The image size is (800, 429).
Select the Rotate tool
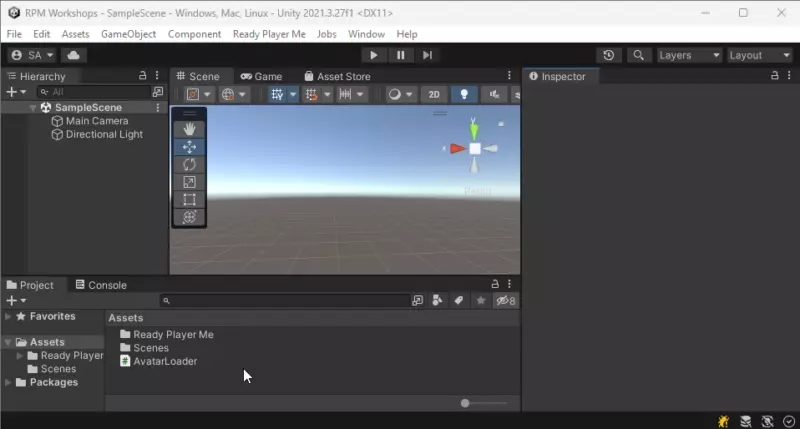click(189, 164)
